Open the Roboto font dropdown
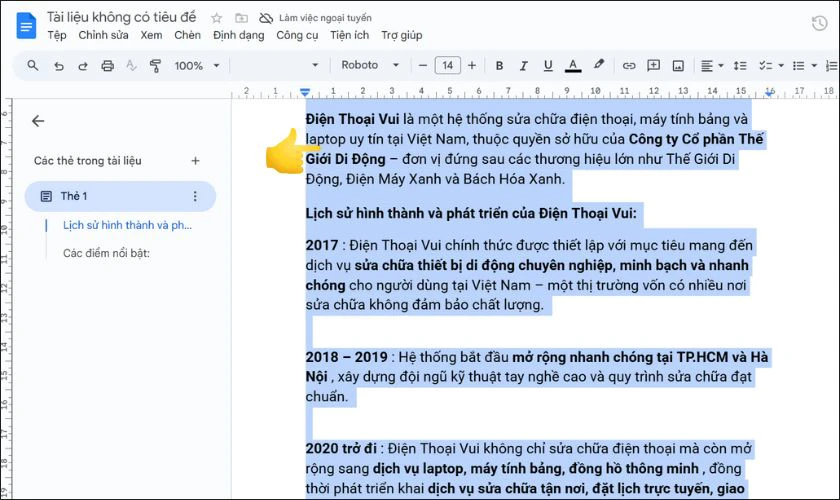The width and height of the screenshot is (840, 500). pyautogui.click(x=370, y=65)
